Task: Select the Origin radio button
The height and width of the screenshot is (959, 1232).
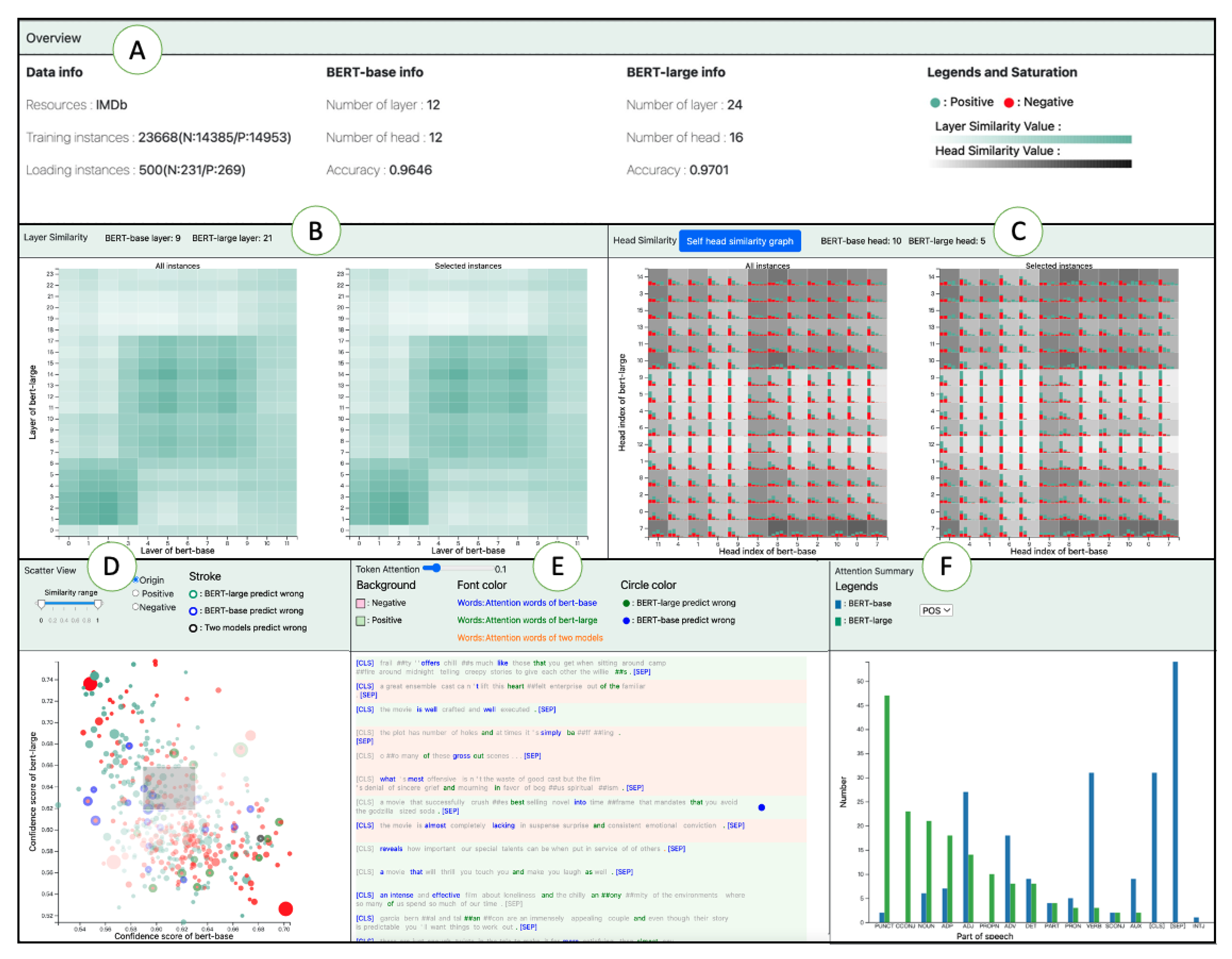Action: pos(136,580)
